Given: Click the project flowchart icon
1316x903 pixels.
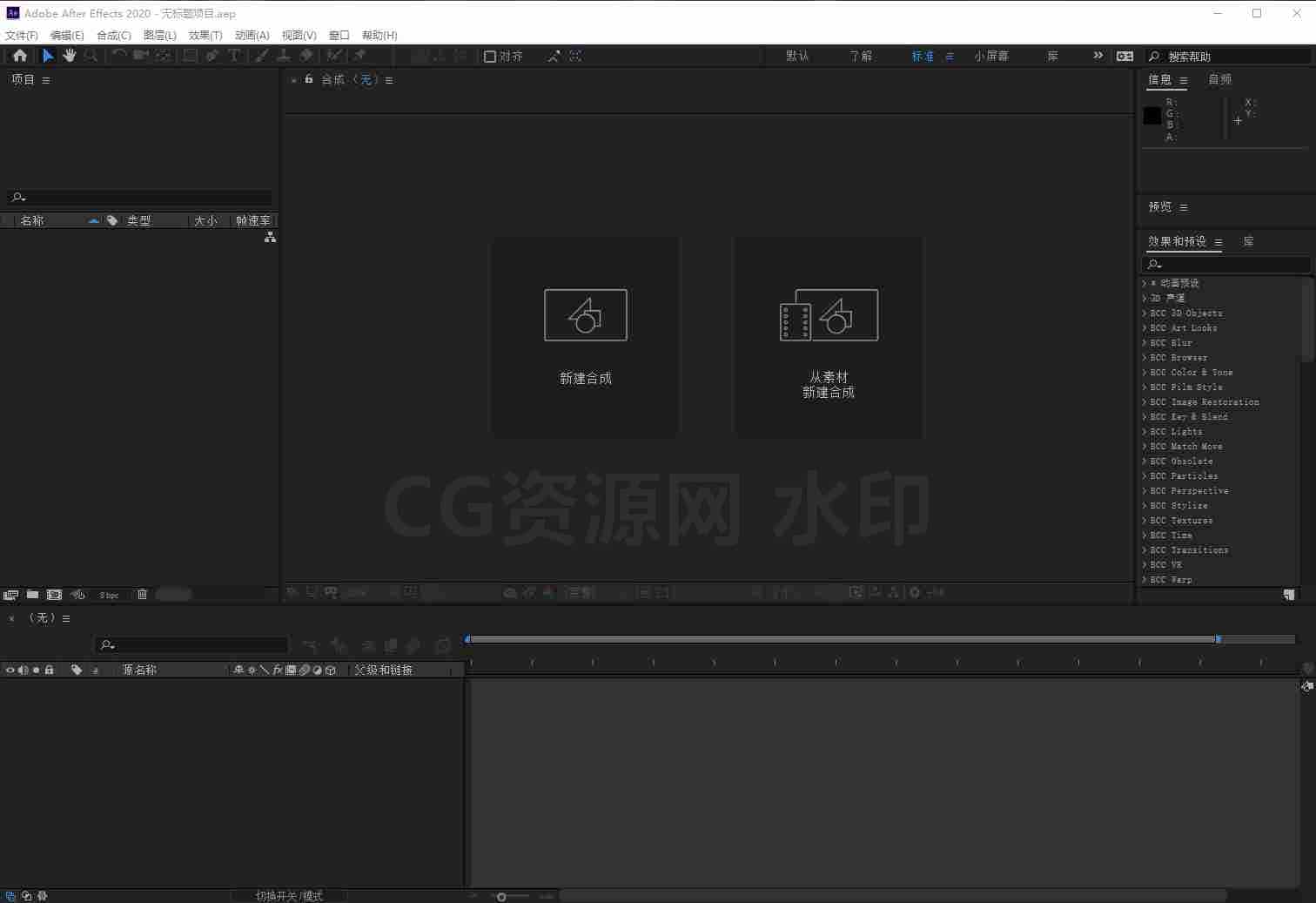Looking at the screenshot, I should [270, 237].
